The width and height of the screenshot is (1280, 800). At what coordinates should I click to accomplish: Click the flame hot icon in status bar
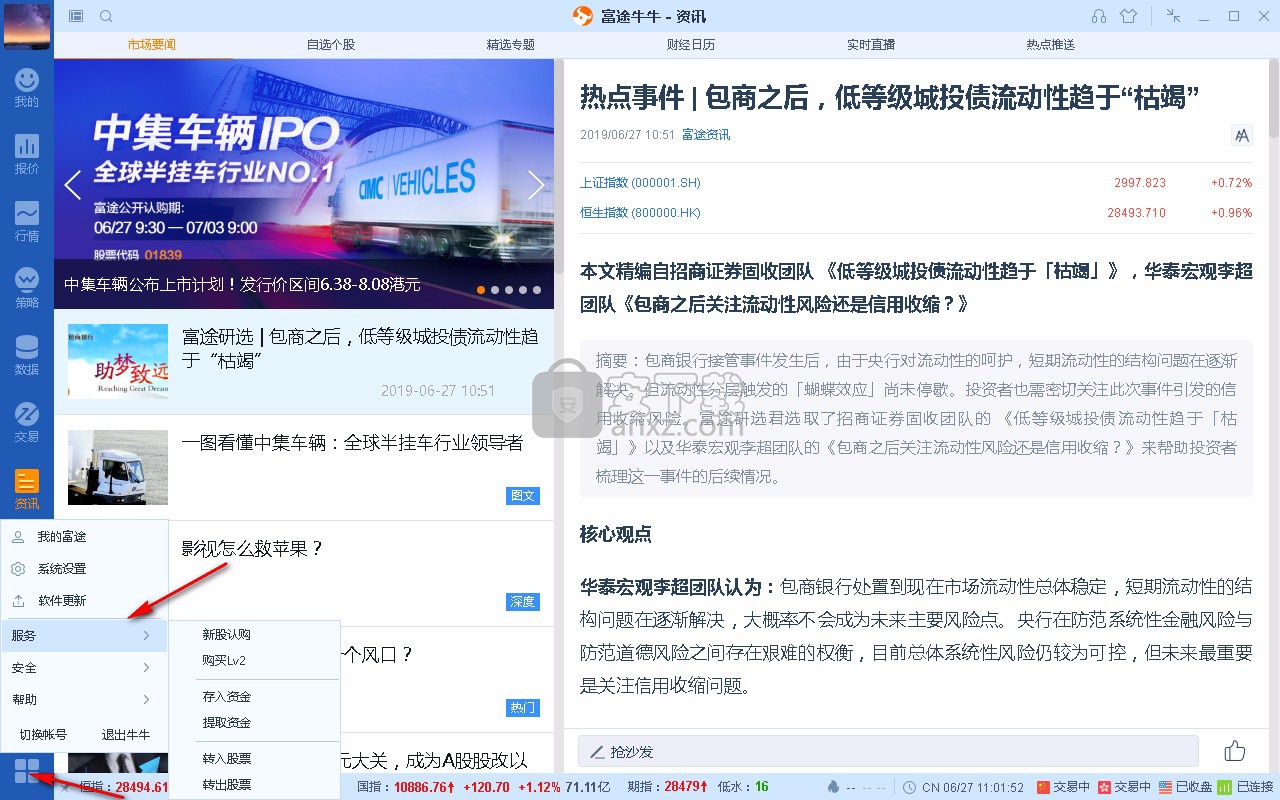point(833,787)
